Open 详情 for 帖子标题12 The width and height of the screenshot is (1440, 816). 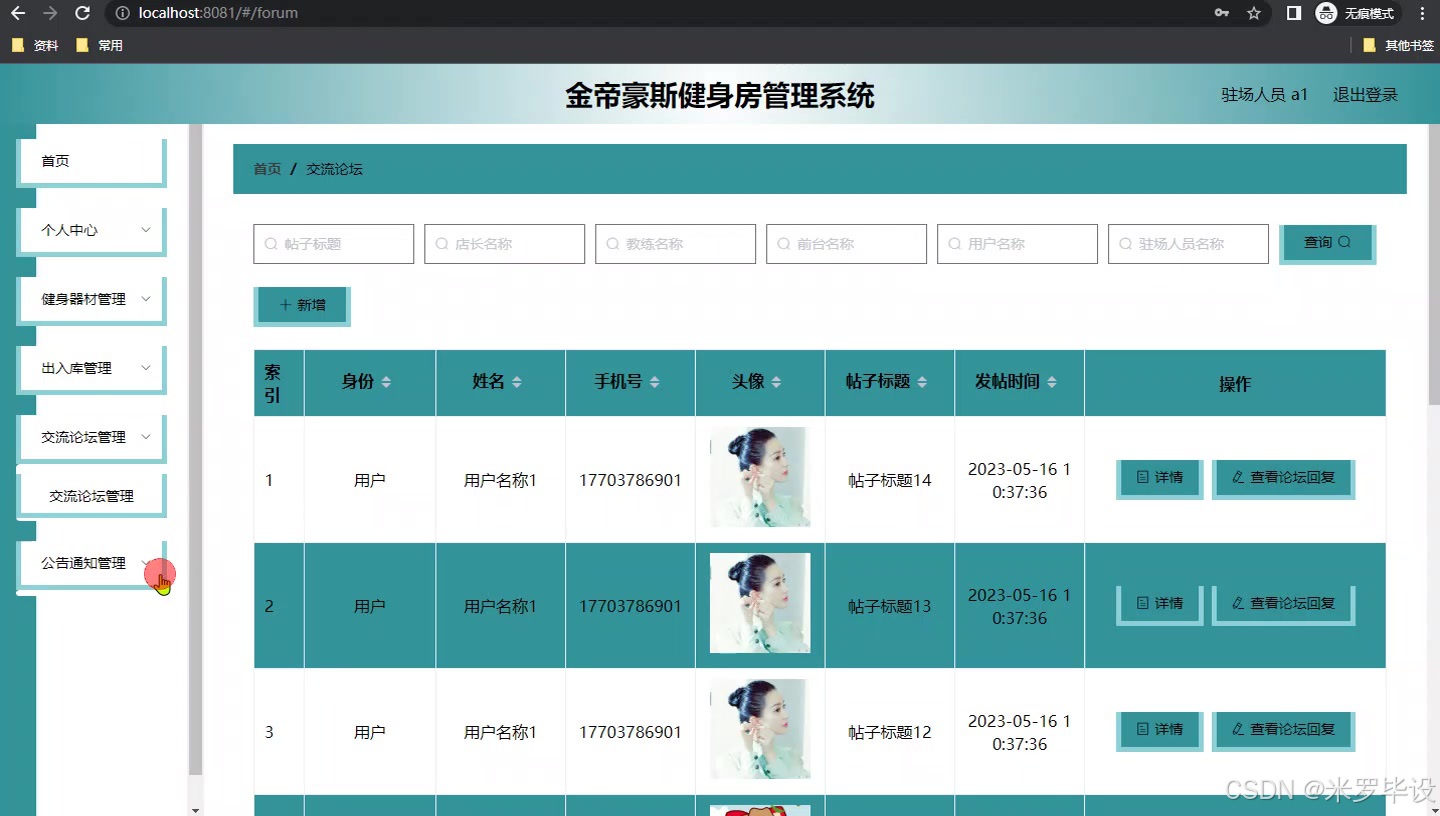[x=1159, y=730]
